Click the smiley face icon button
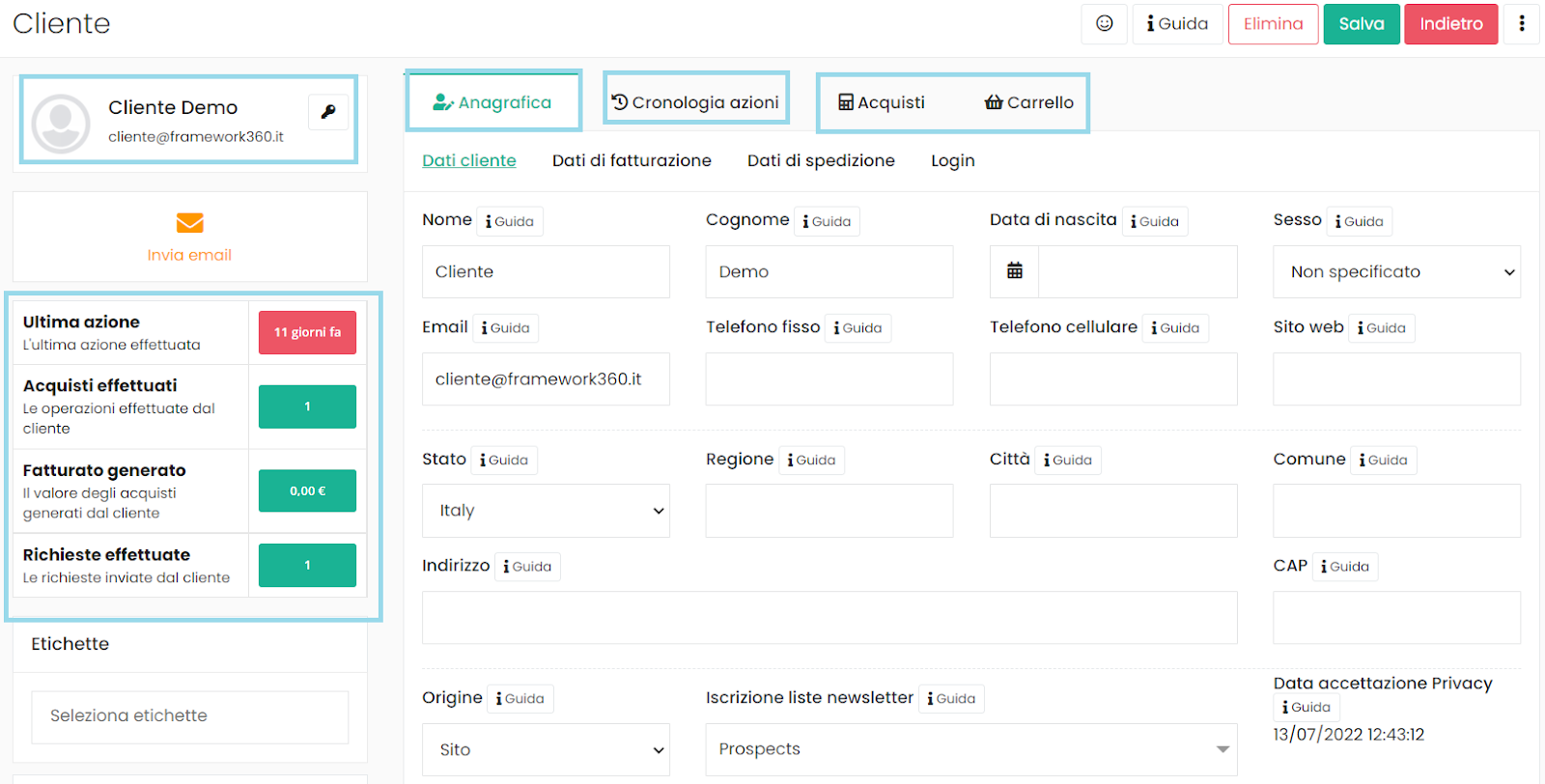This screenshot has width=1545, height=784. (1105, 24)
